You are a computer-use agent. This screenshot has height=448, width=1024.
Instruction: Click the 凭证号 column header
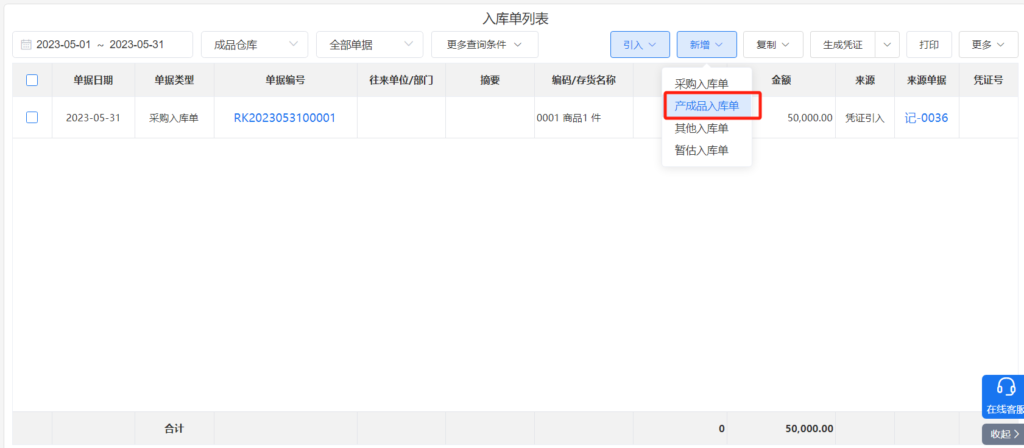tap(988, 80)
